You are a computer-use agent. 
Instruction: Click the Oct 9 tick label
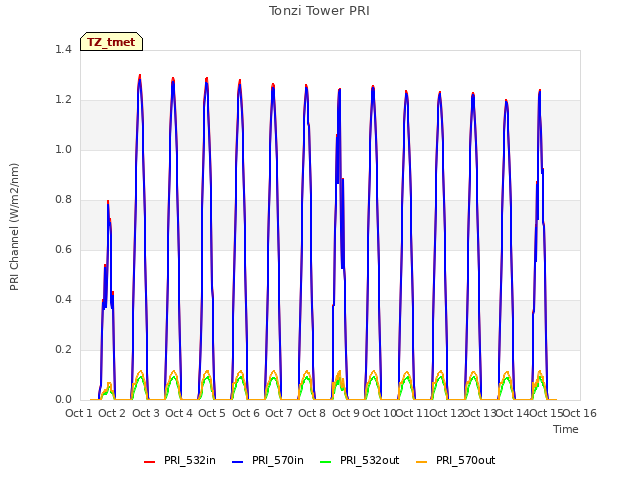(x=346, y=413)
